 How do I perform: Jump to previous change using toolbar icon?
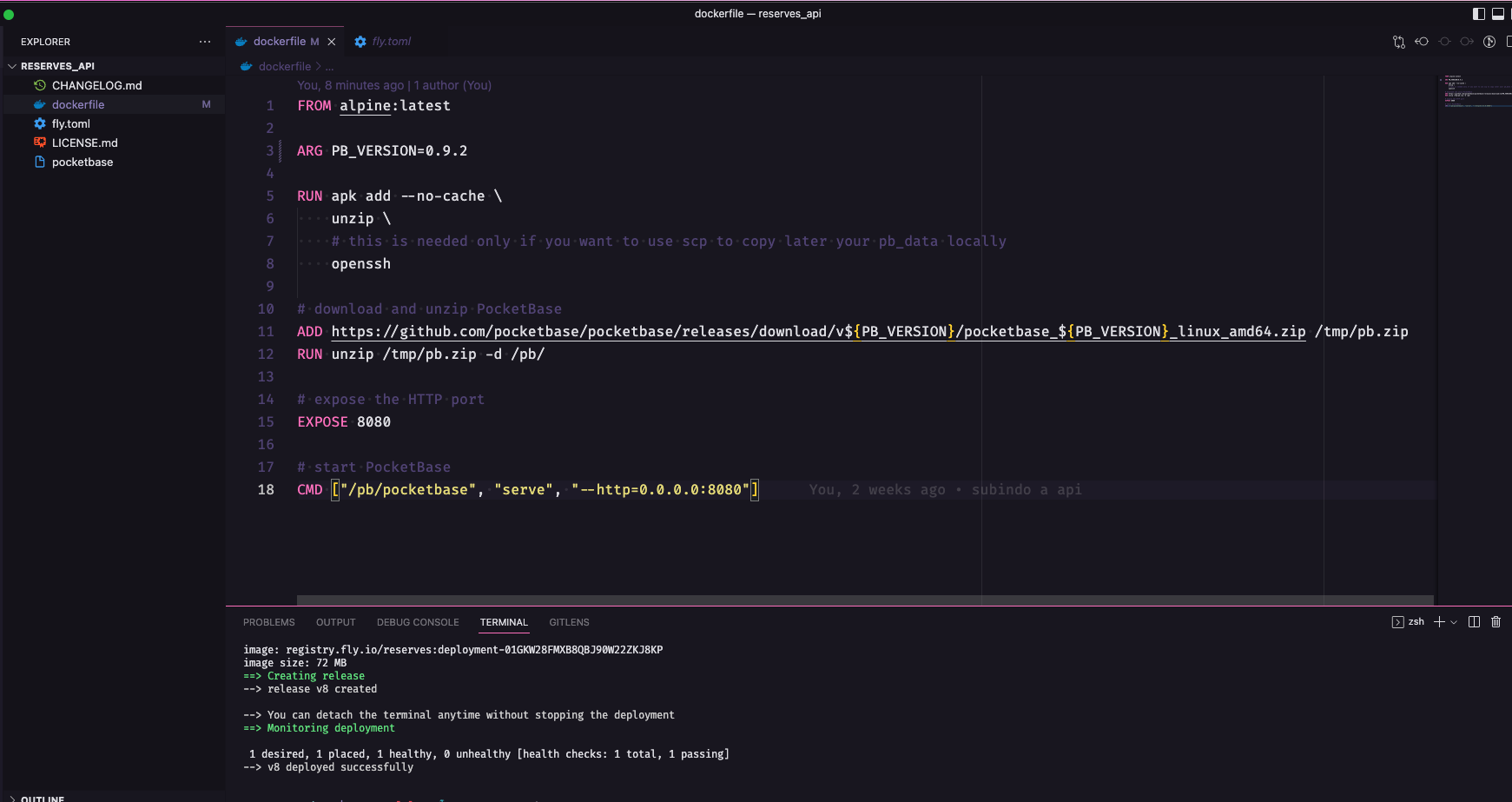click(x=1422, y=42)
